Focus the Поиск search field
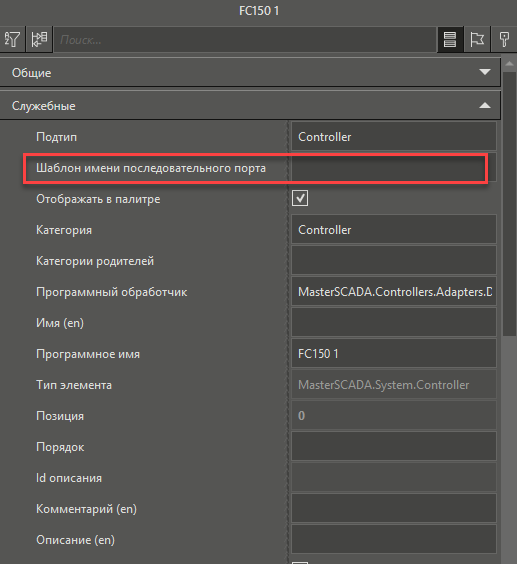 tap(245, 40)
